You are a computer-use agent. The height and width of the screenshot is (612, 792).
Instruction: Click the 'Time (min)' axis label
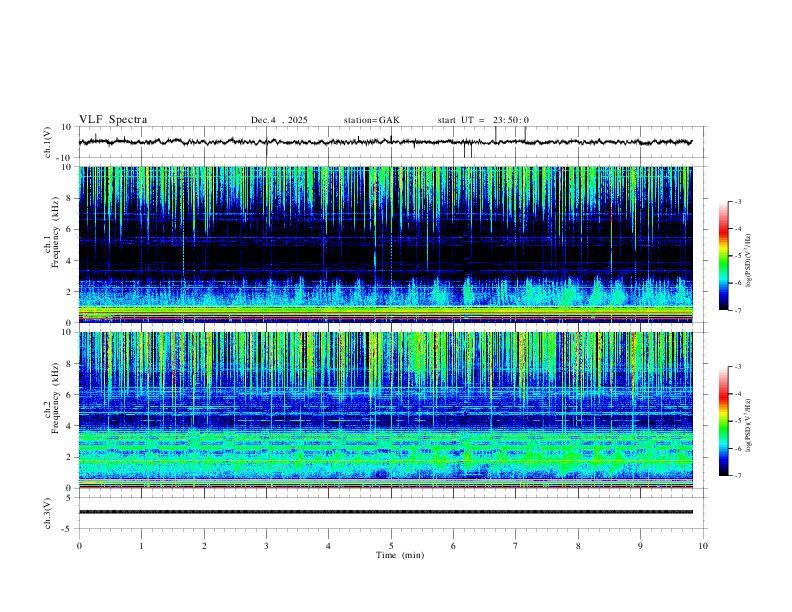400,555
